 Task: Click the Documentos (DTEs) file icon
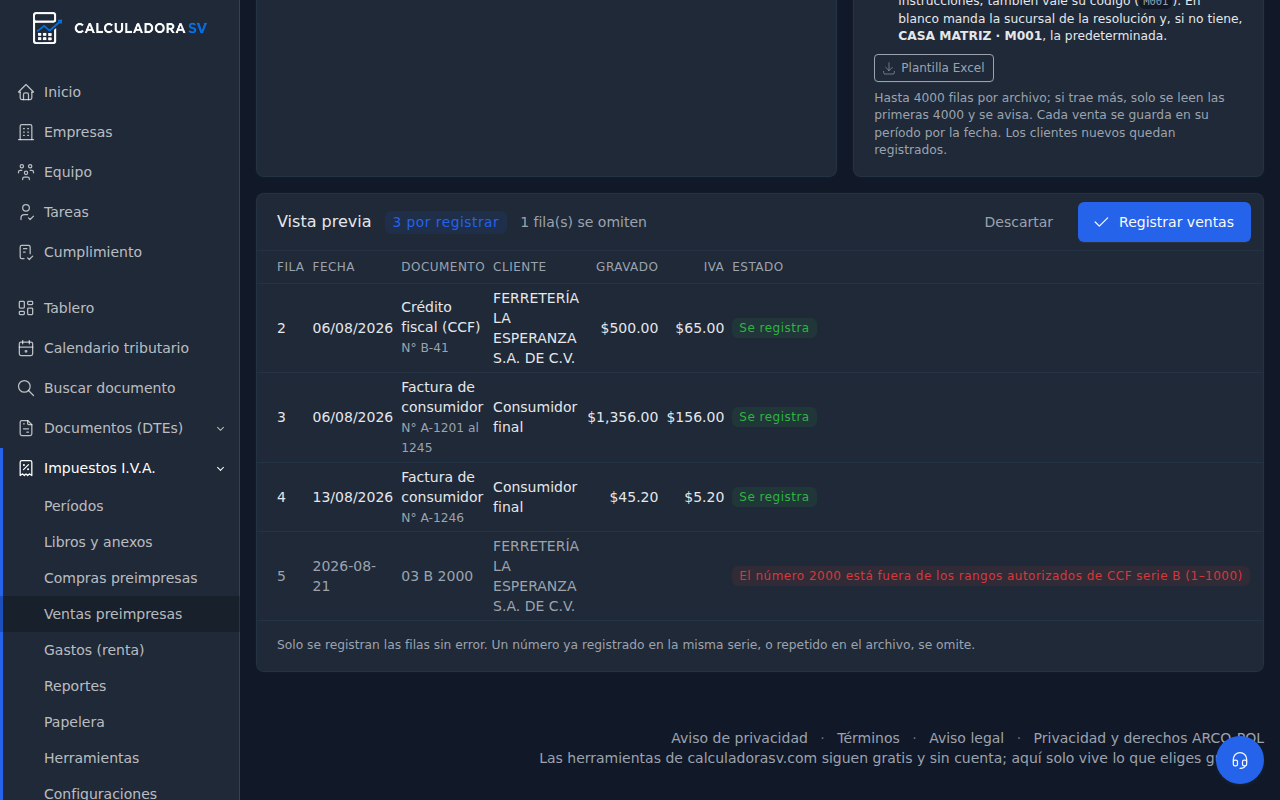pyautogui.click(x=26, y=428)
